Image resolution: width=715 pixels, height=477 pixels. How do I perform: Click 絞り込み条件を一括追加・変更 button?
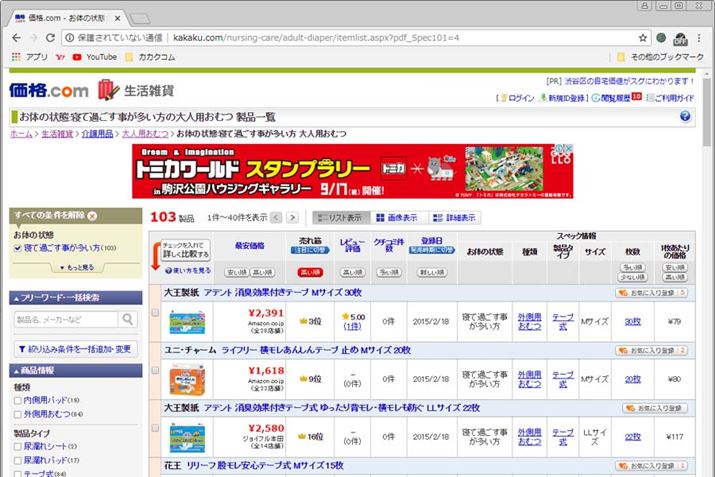click(x=76, y=349)
